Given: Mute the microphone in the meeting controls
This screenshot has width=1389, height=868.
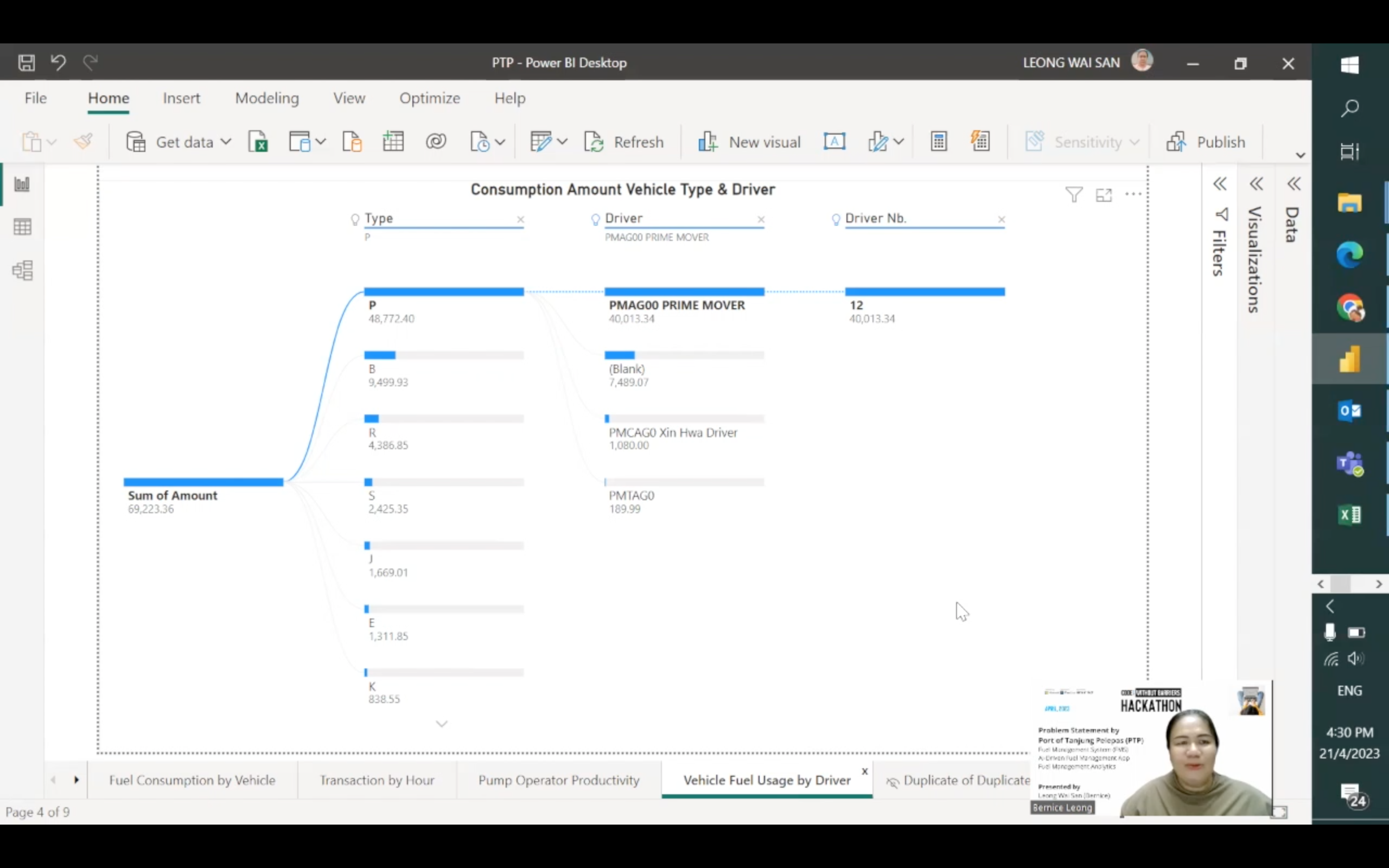Looking at the screenshot, I should click(x=1329, y=632).
